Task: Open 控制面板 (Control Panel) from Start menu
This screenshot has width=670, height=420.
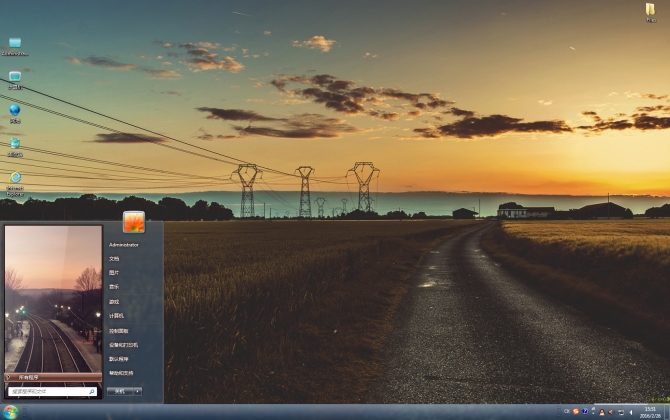Action: [x=118, y=330]
